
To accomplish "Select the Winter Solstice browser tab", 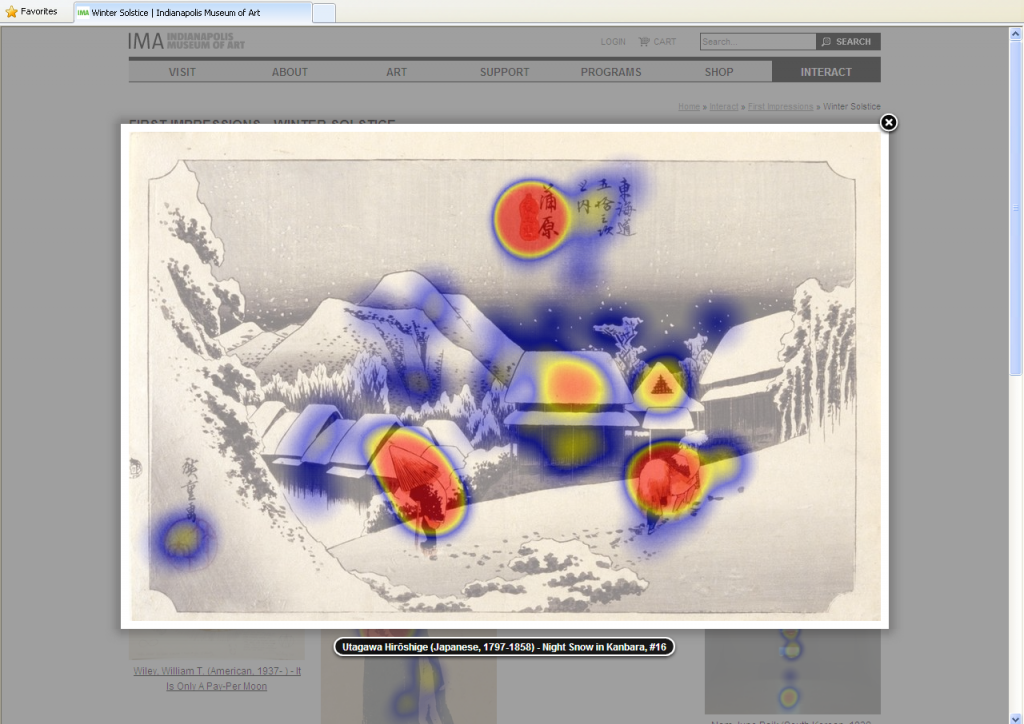I will [193, 12].
